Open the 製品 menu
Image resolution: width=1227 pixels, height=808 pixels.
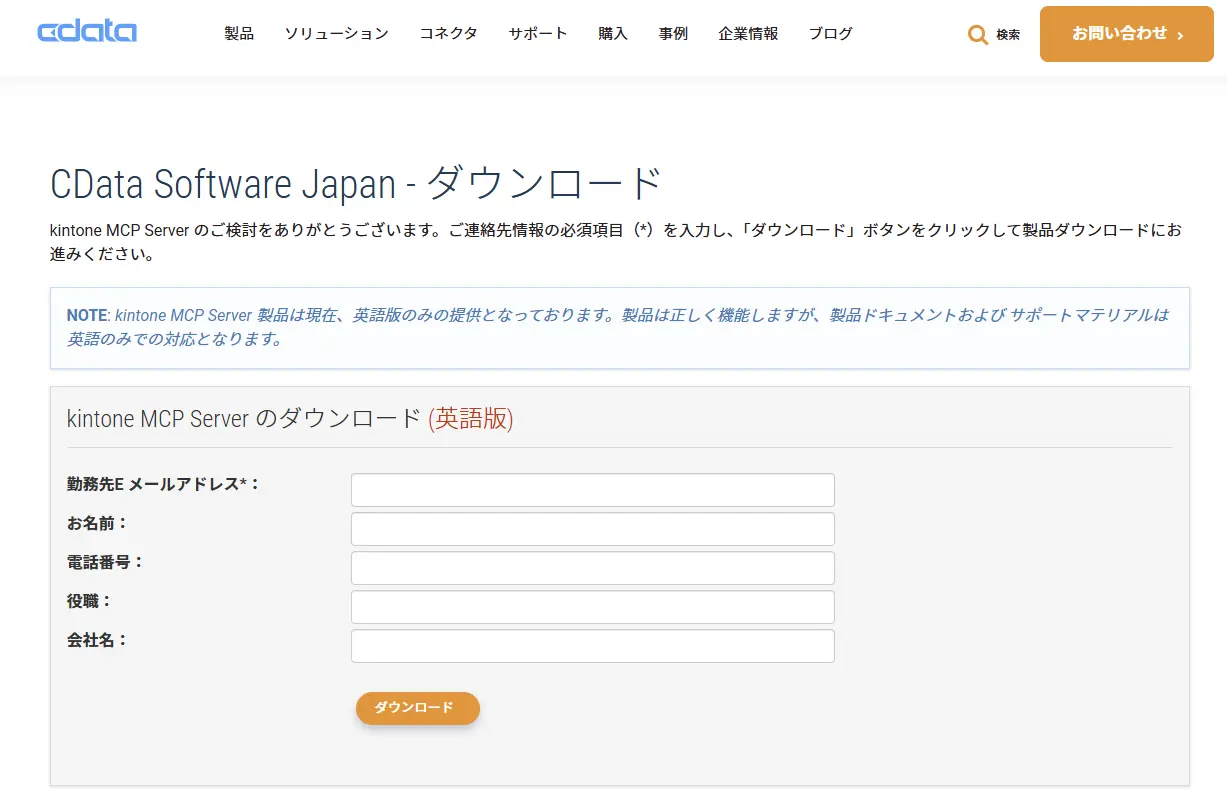[239, 34]
